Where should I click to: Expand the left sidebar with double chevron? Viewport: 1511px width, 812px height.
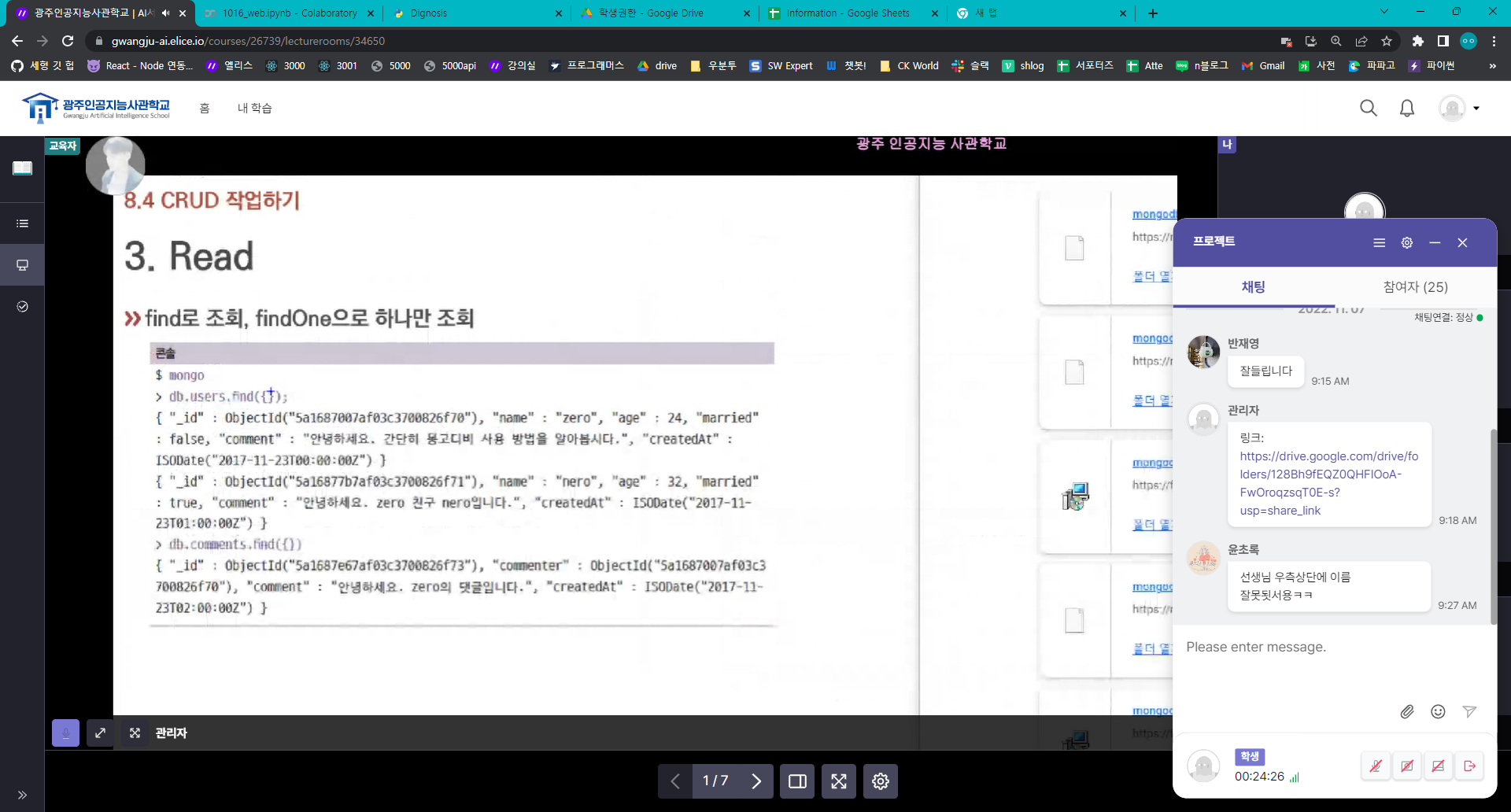pyautogui.click(x=22, y=795)
